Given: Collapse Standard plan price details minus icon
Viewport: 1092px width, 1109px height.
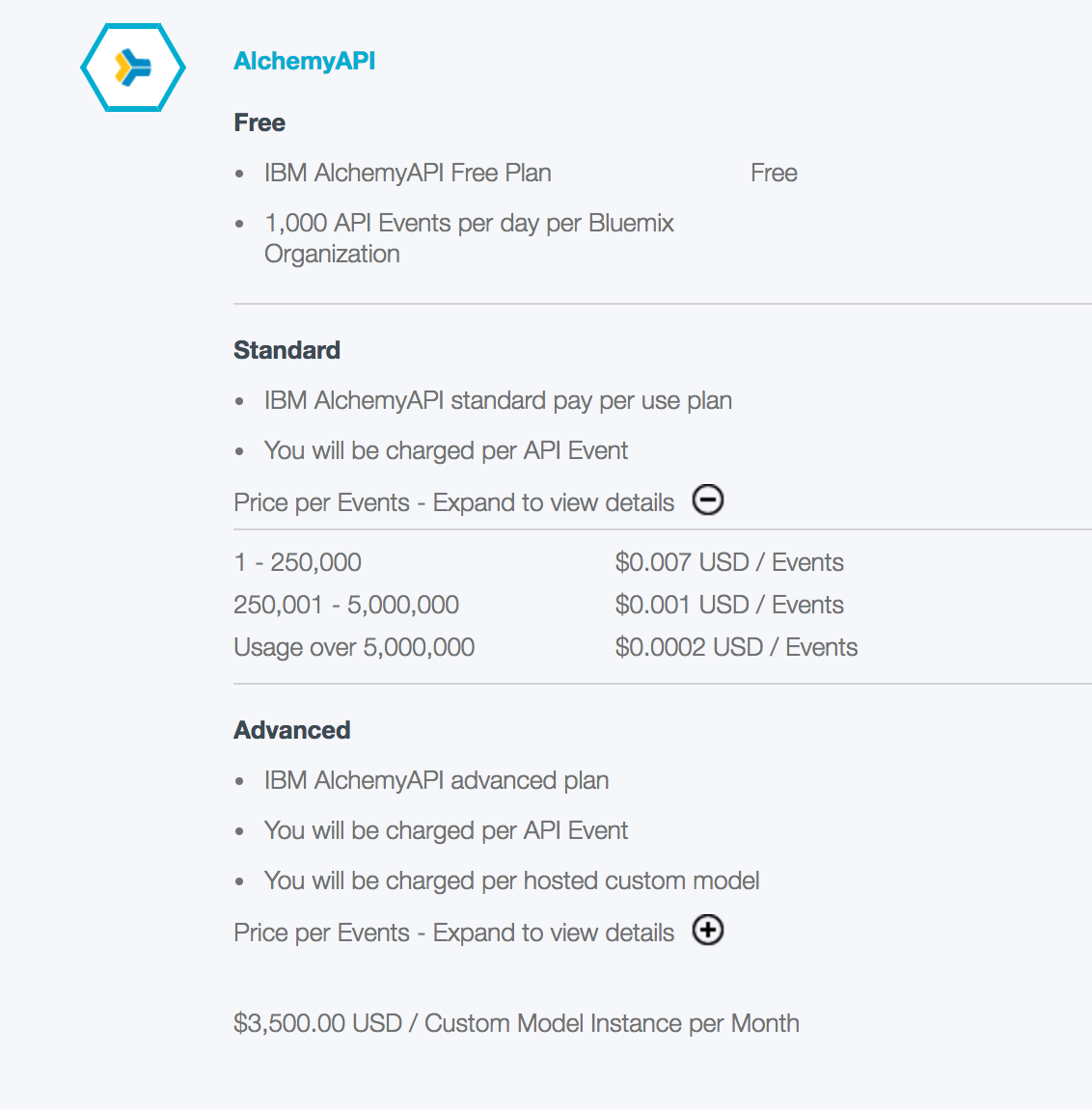Looking at the screenshot, I should [708, 500].
